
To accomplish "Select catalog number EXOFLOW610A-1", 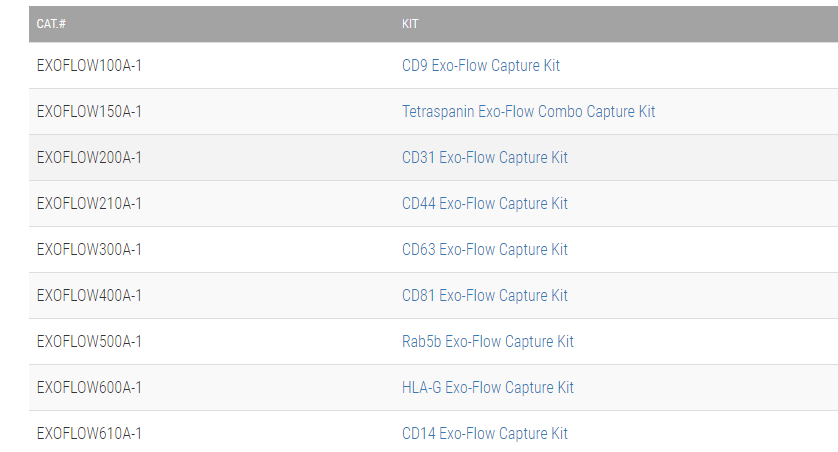I will click(89, 433).
